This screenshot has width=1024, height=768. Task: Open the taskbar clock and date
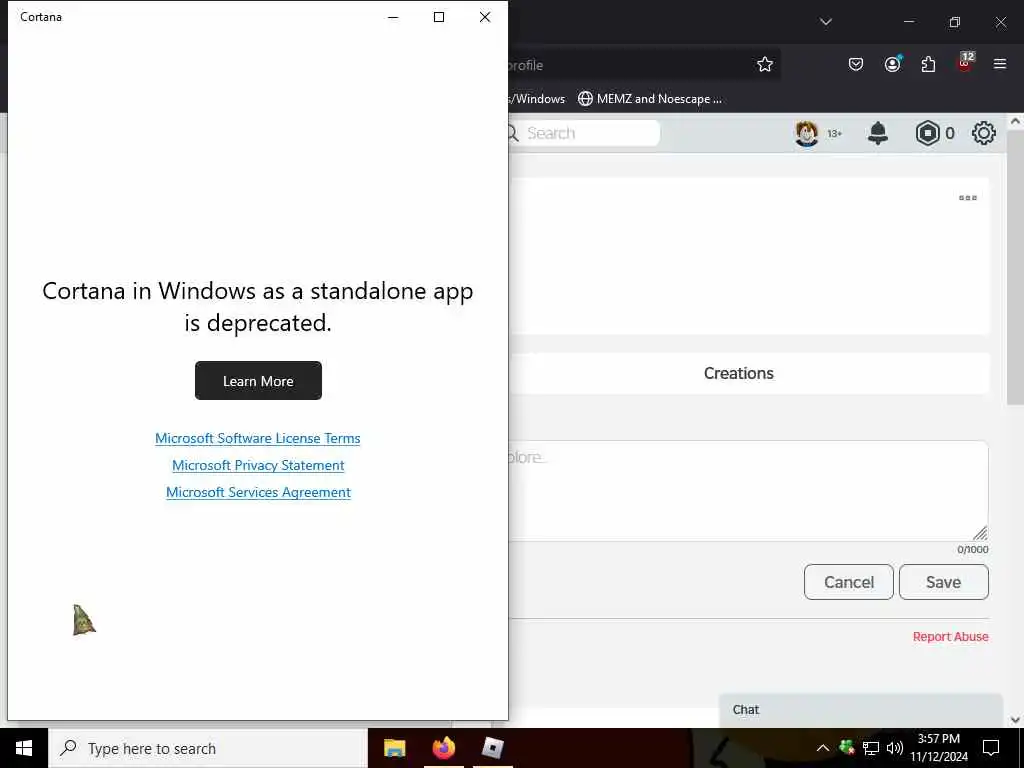pos(939,748)
